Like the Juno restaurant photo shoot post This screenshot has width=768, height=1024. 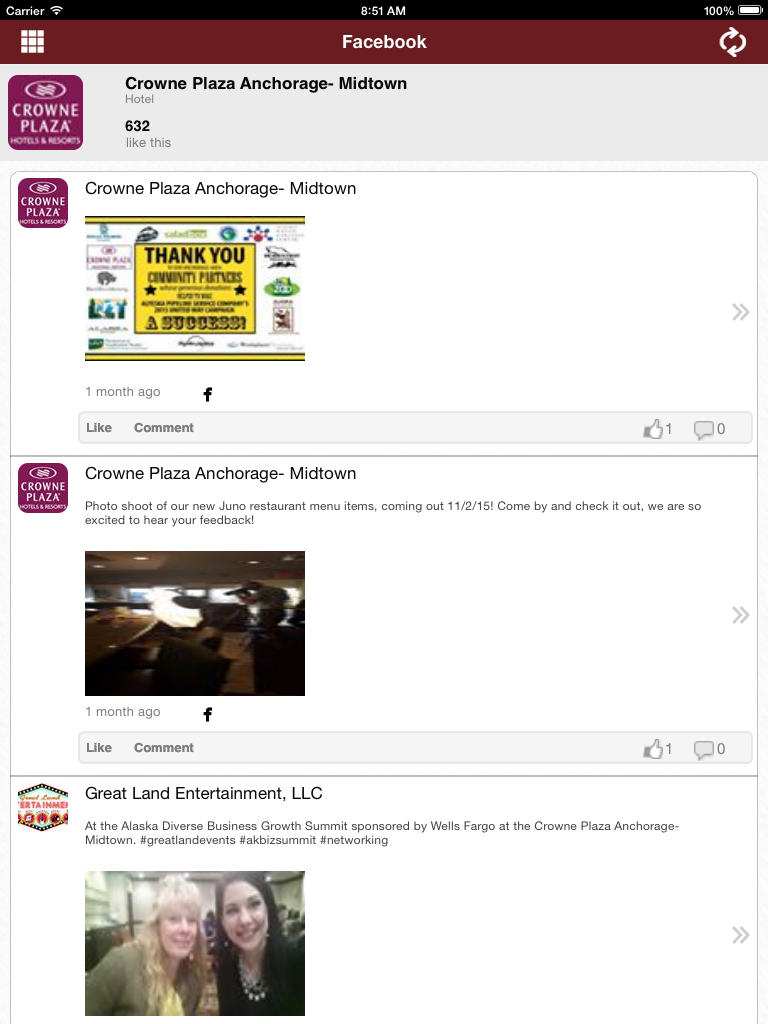pos(99,748)
